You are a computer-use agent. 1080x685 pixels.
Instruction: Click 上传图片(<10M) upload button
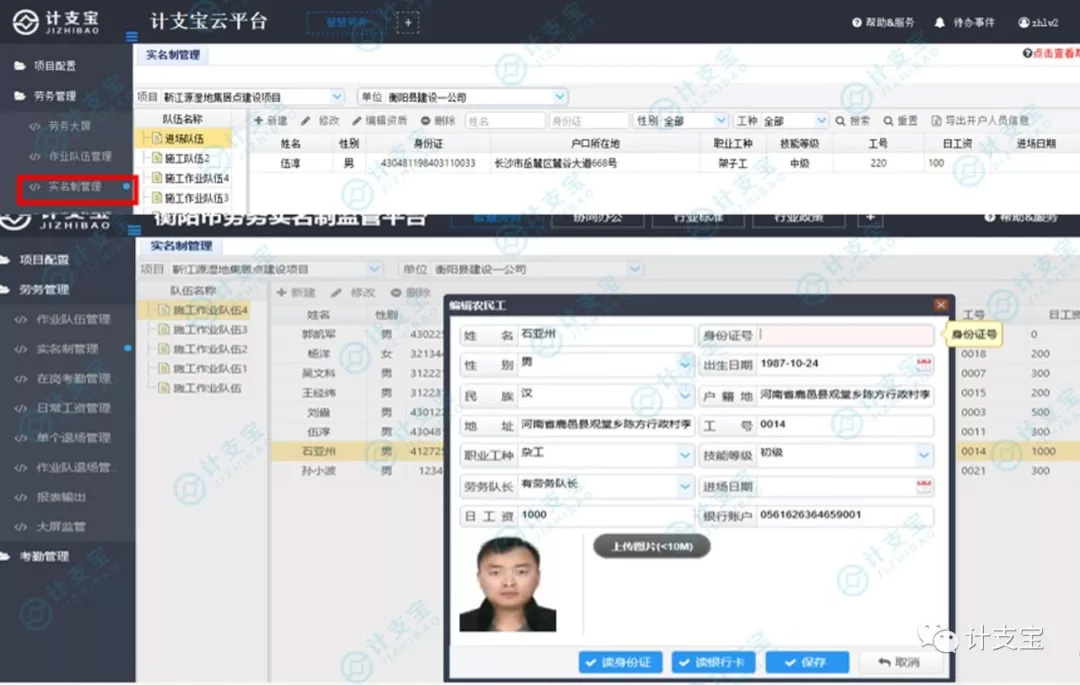652,547
